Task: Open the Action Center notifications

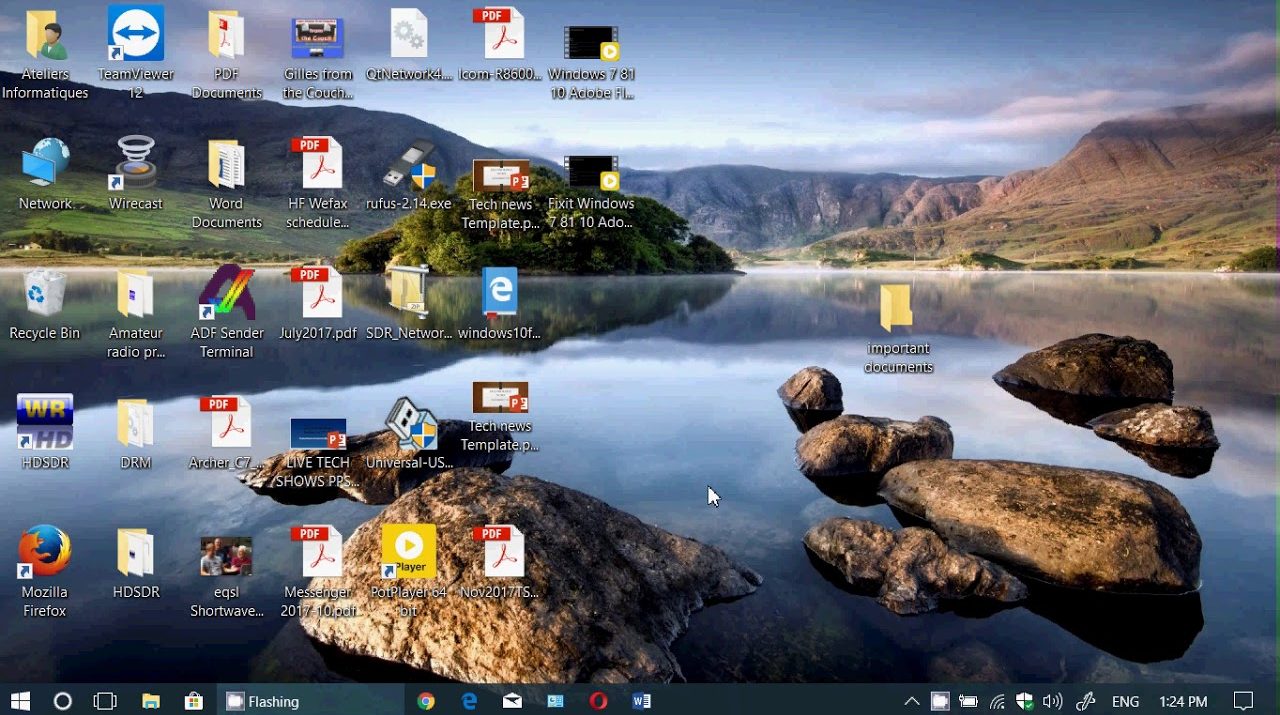Action: (x=1243, y=701)
